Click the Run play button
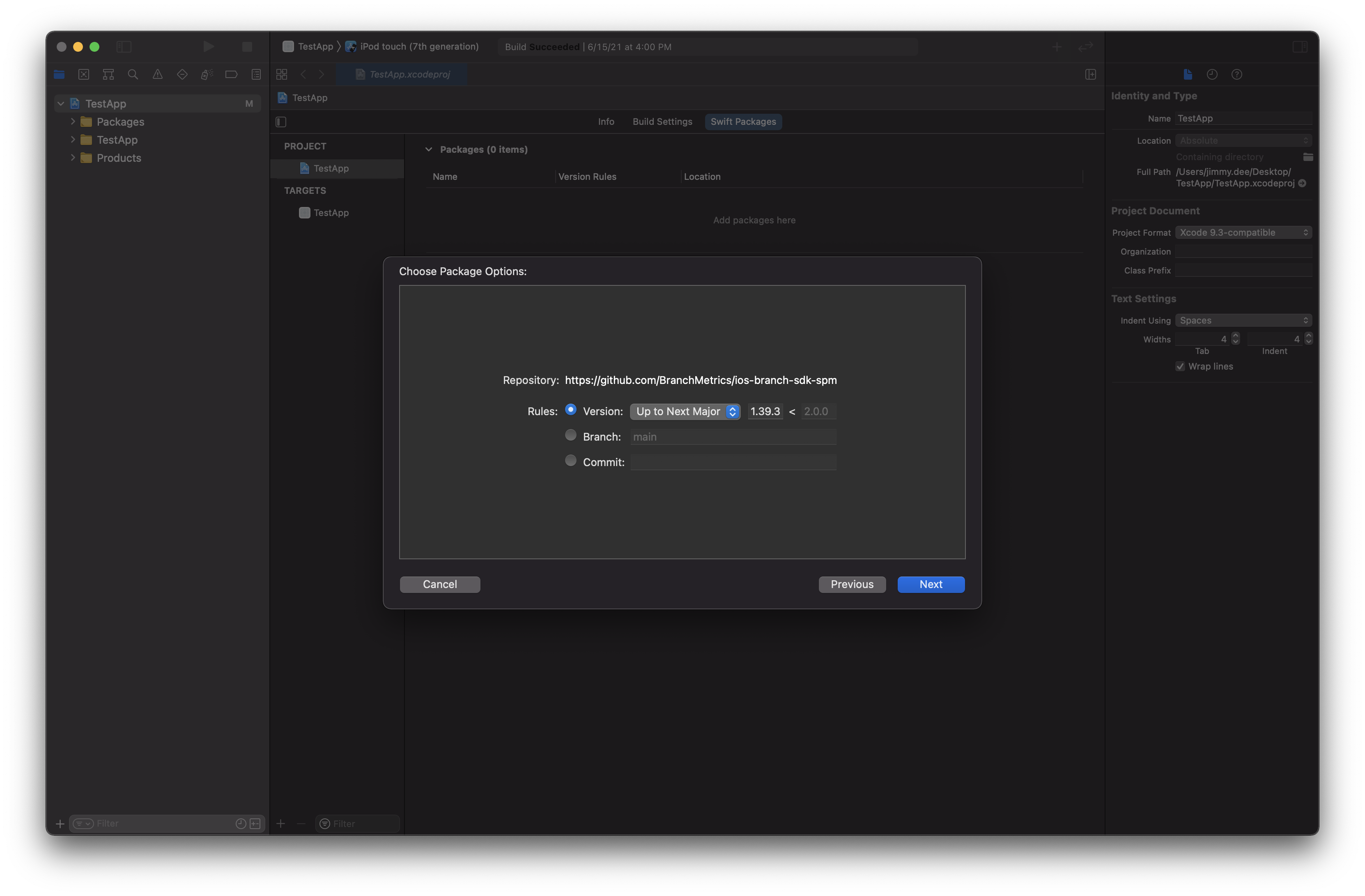The height and width of the screenshot is (896, 1365). pyautogui.click(x=209, y=46)
